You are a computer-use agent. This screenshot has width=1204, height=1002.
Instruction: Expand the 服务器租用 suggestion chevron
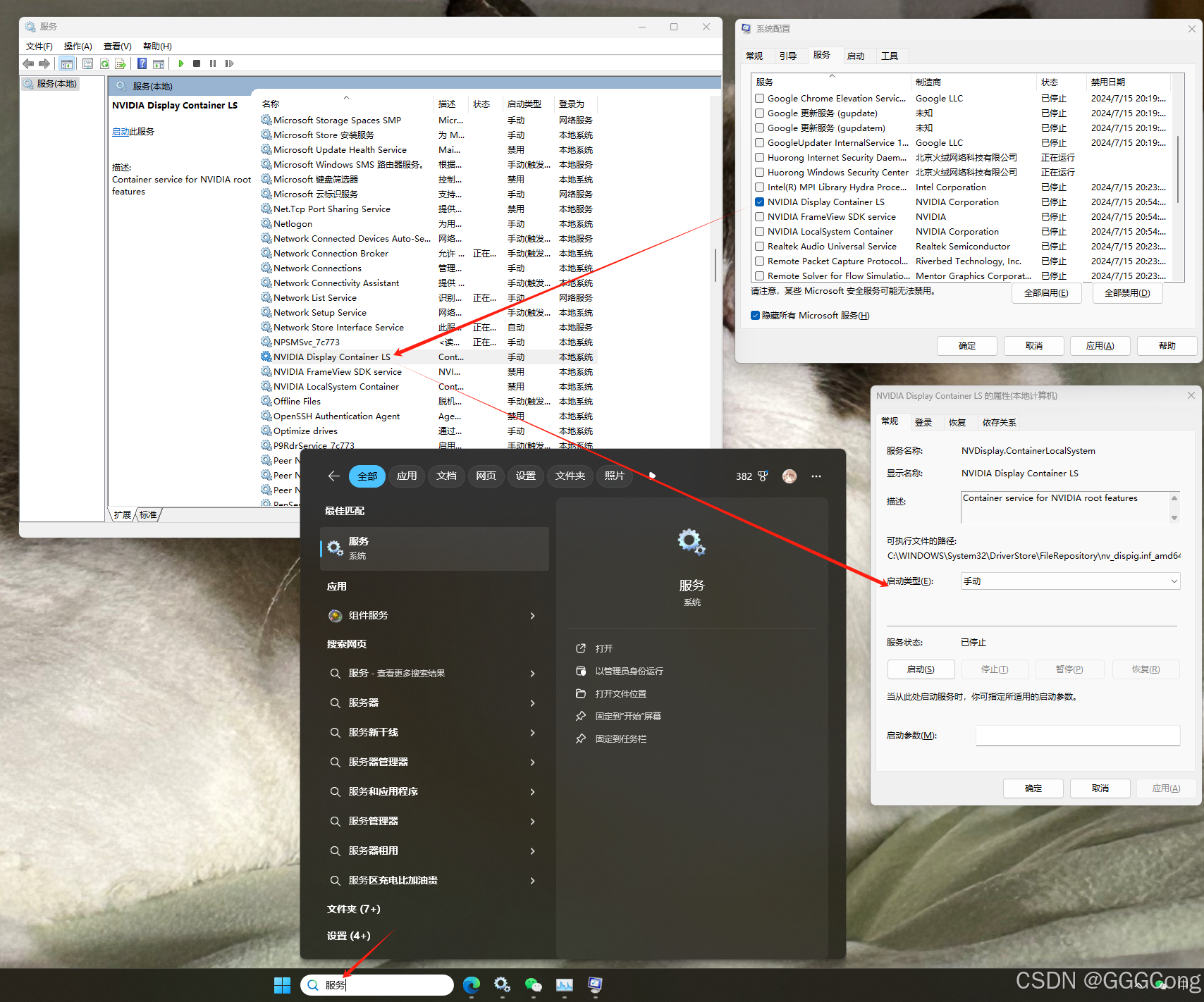point(532,851)
